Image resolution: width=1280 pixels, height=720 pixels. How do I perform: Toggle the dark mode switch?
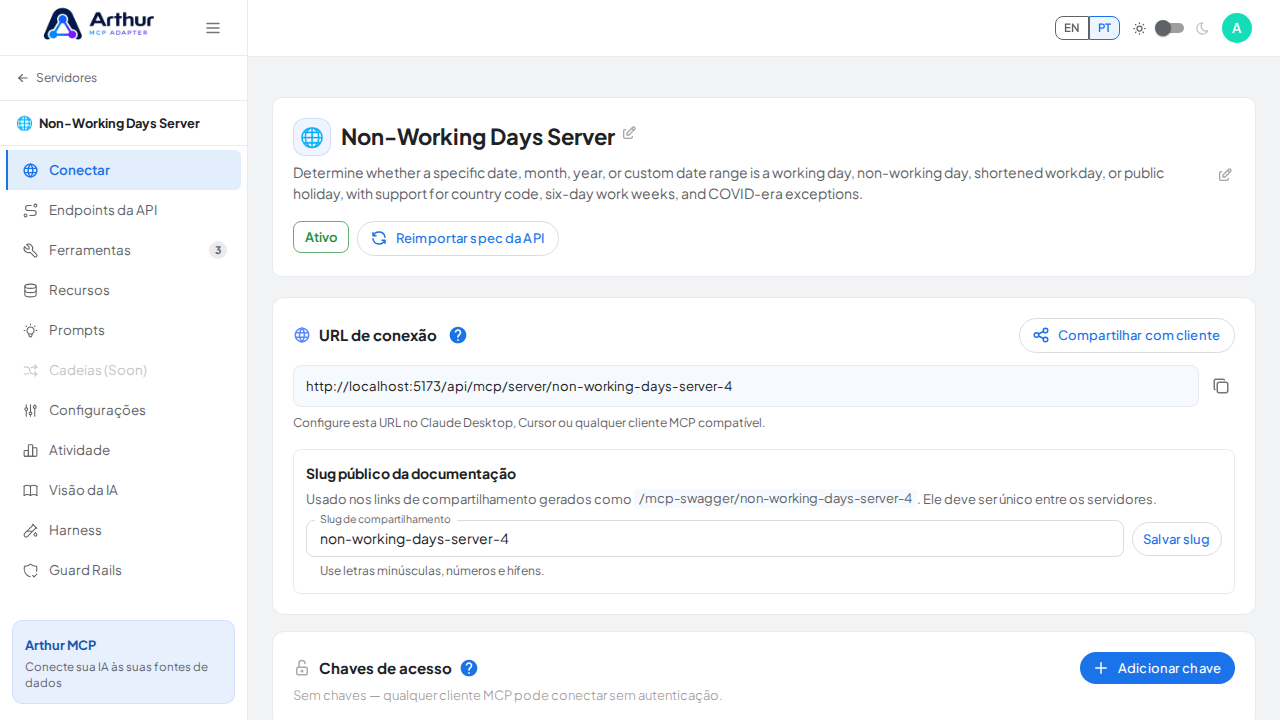coord(1169,28)
